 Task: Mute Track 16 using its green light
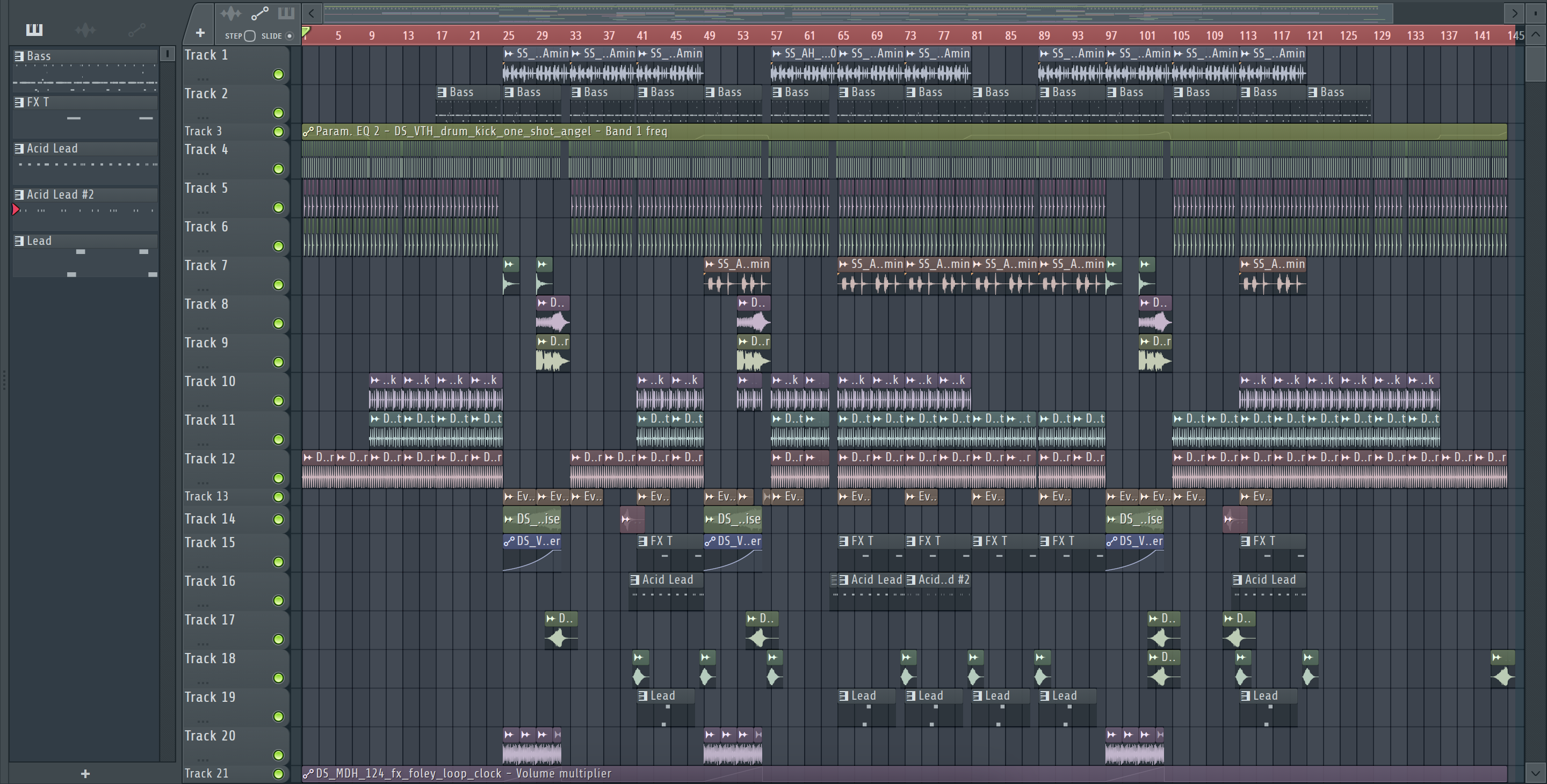click(279, 600)
